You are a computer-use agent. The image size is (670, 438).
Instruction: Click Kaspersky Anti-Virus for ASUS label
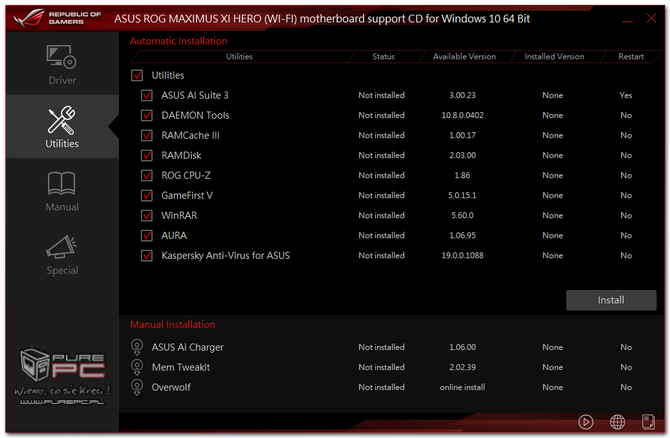[226, 256]
